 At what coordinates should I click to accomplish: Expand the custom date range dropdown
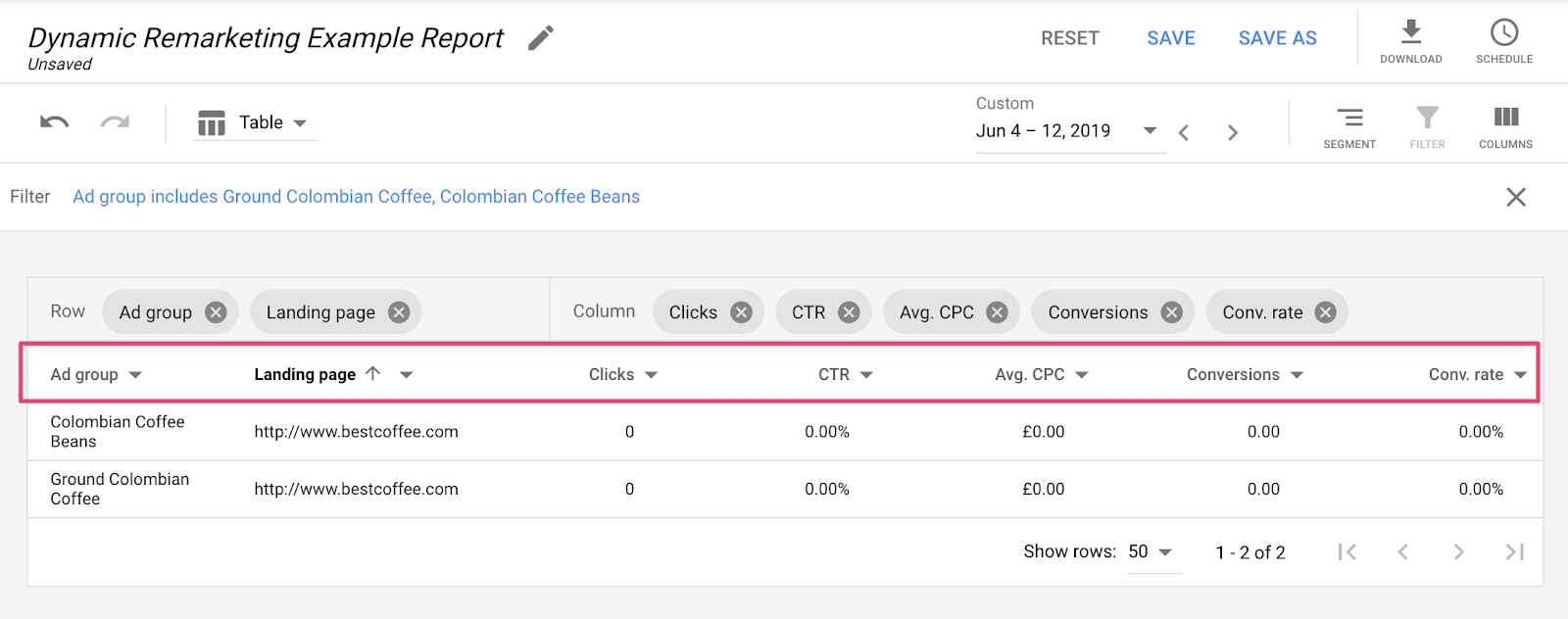(1150, 130)
